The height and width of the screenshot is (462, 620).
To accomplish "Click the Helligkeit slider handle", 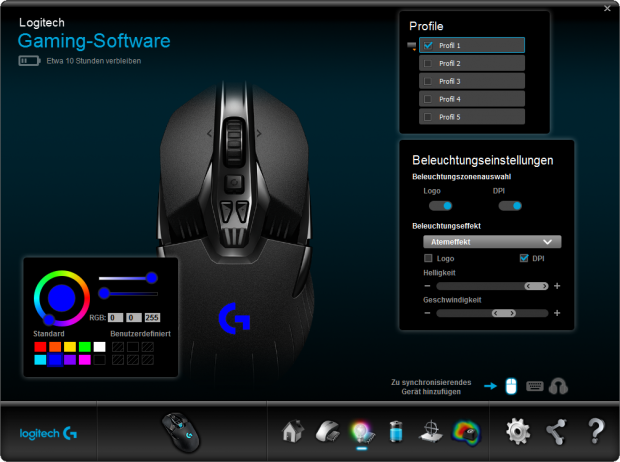I will click(x=536, y=286).
